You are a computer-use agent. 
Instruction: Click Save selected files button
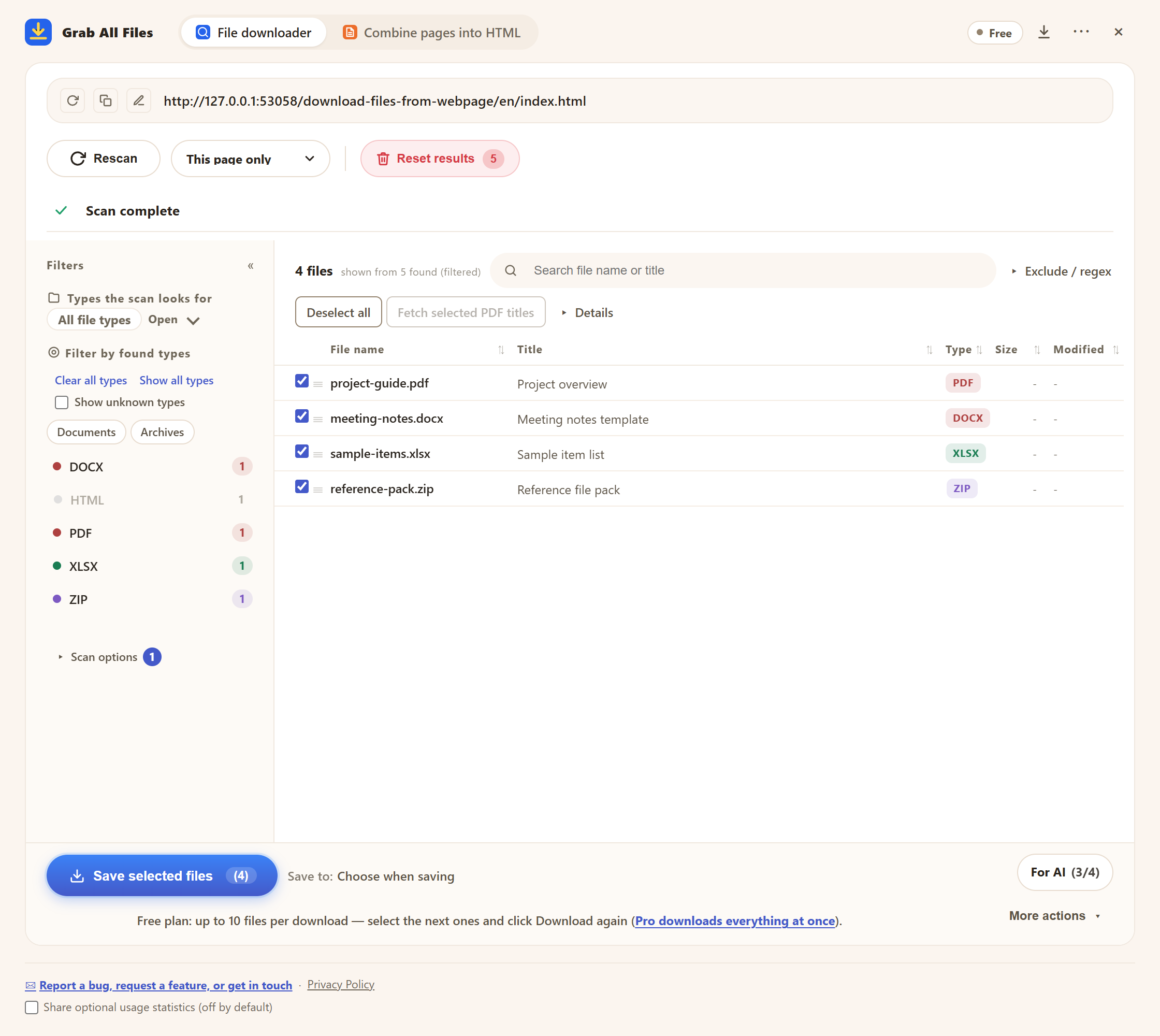[162, 875]
